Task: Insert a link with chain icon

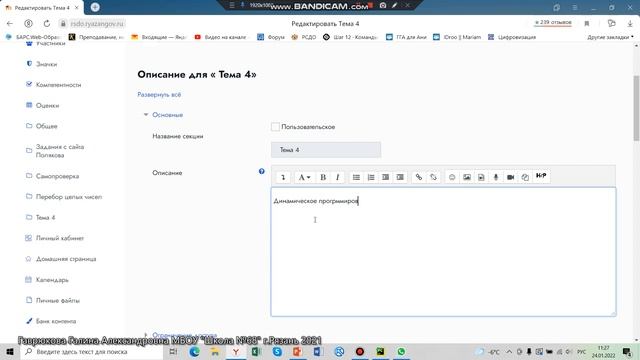Action: [x=419, y=177]
